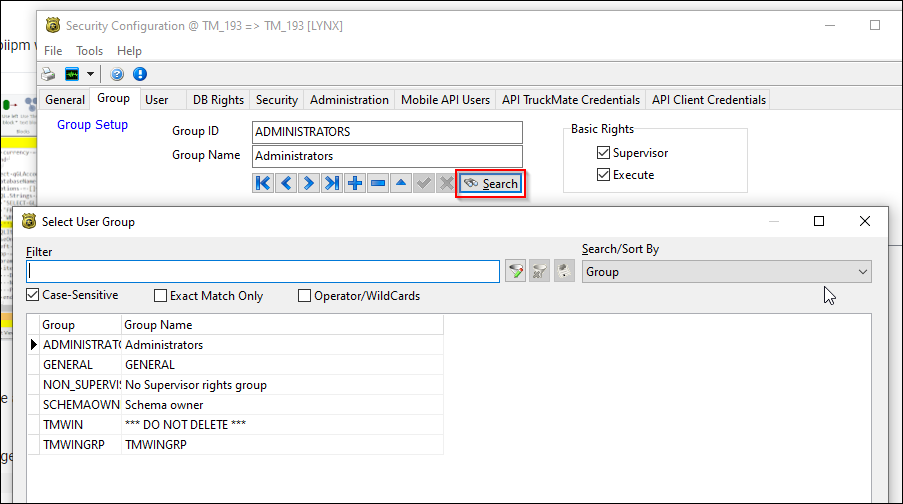This screenshot has height=504, width=903.
Task: Sort by the Group column header
Action: pyautogui.click(x=80, y=325)
